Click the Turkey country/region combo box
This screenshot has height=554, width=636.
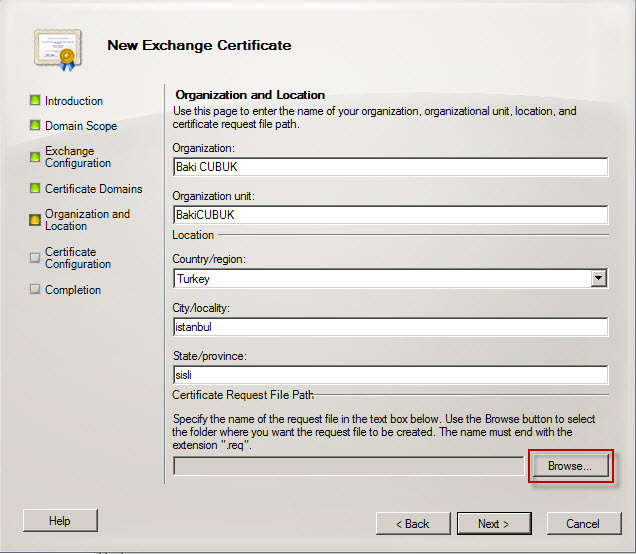(x=390, y=279)
